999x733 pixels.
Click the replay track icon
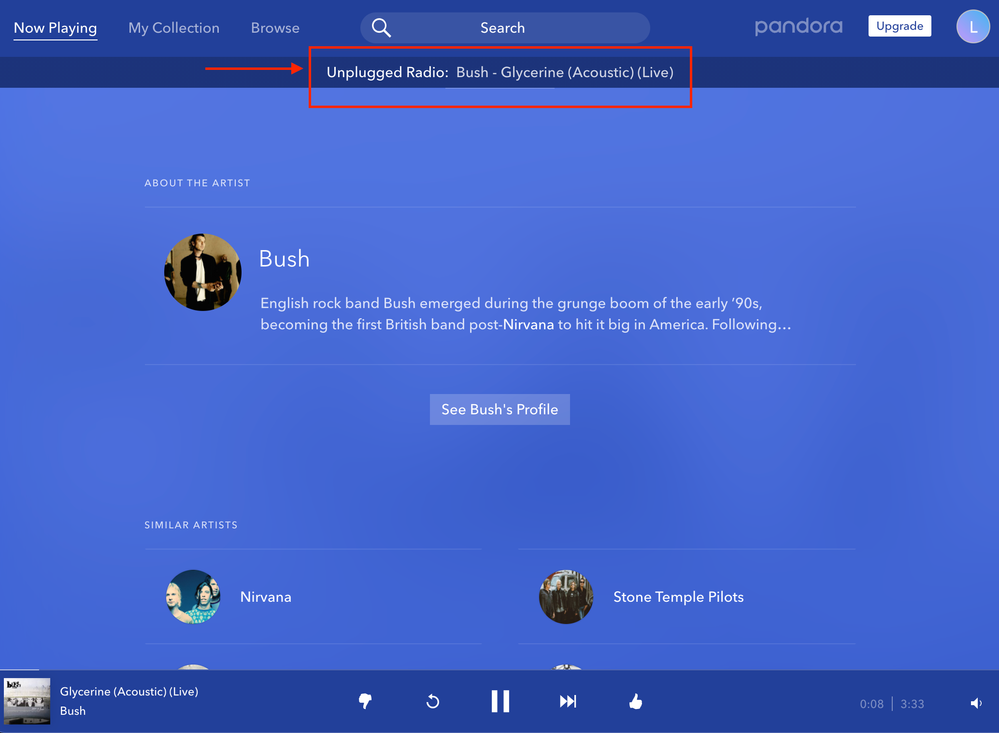tap(433, 701)
